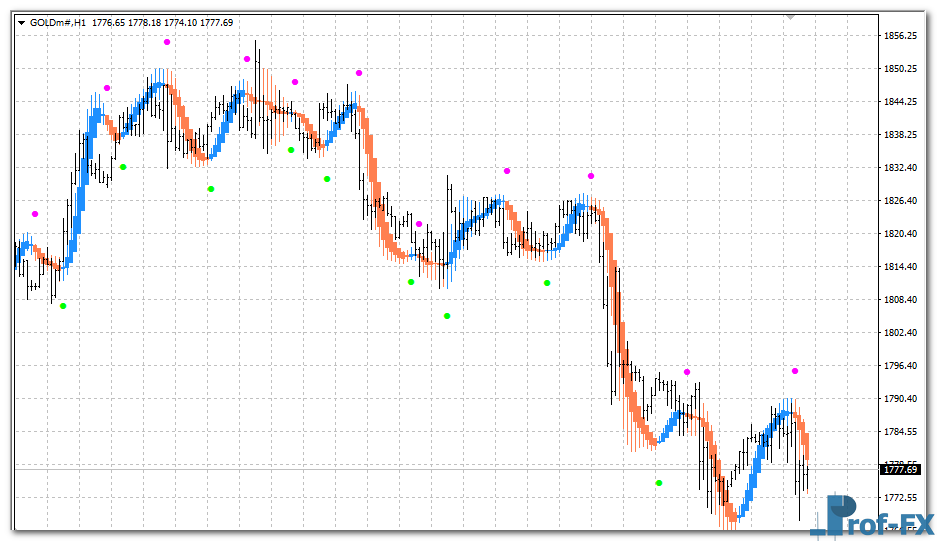Click the 1844.25 price scale value

click(x=901, y=102)
